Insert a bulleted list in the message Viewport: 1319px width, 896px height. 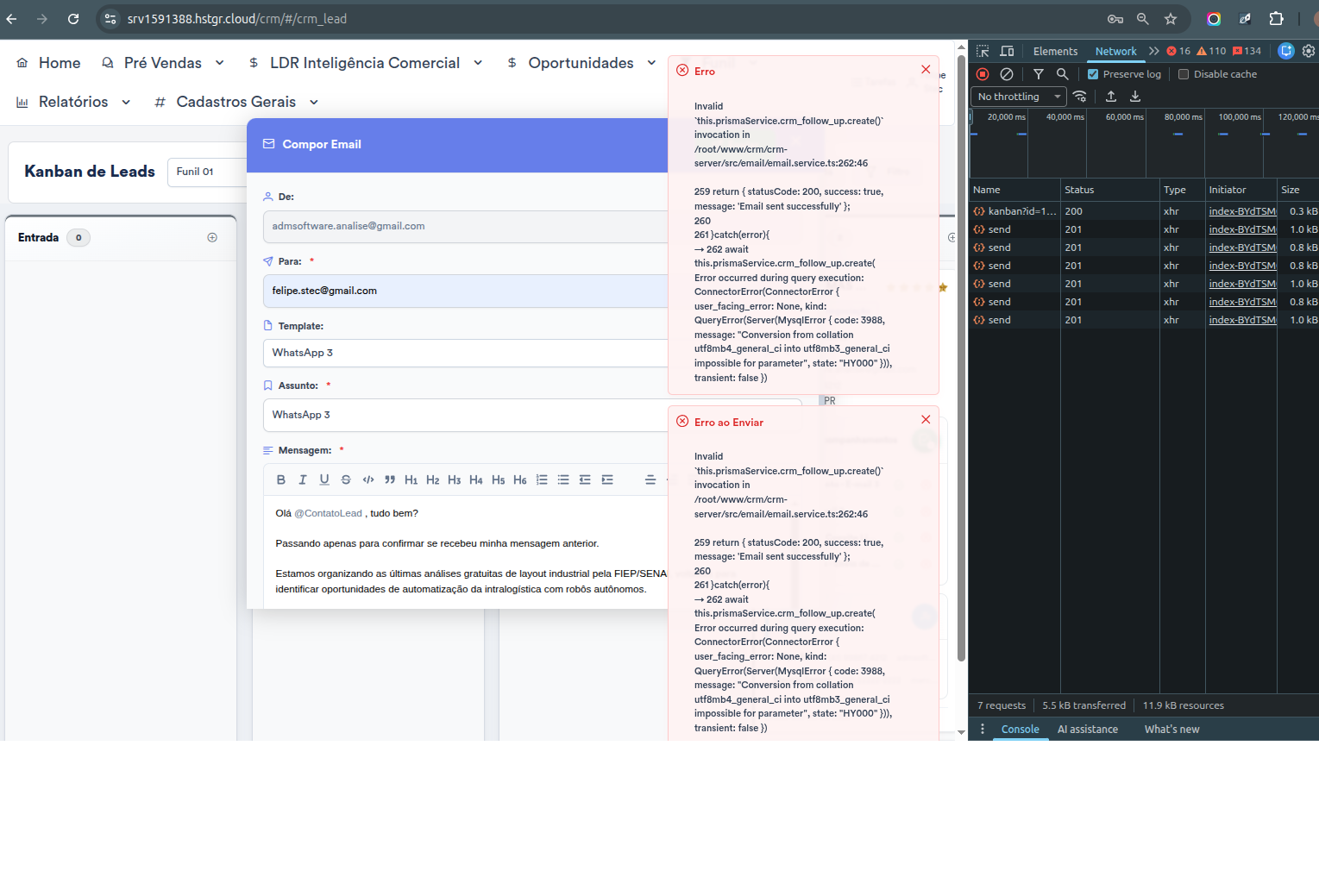pyautogui.click(x=563, y=479)
